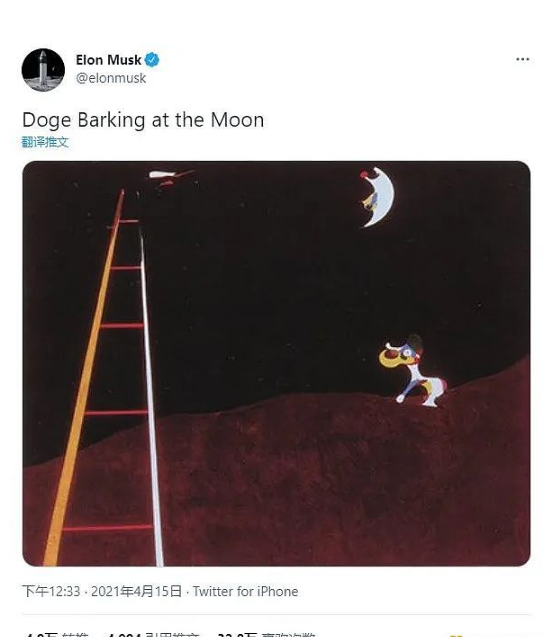Click the crescent moon in the painting

click(x=378, y=197)
